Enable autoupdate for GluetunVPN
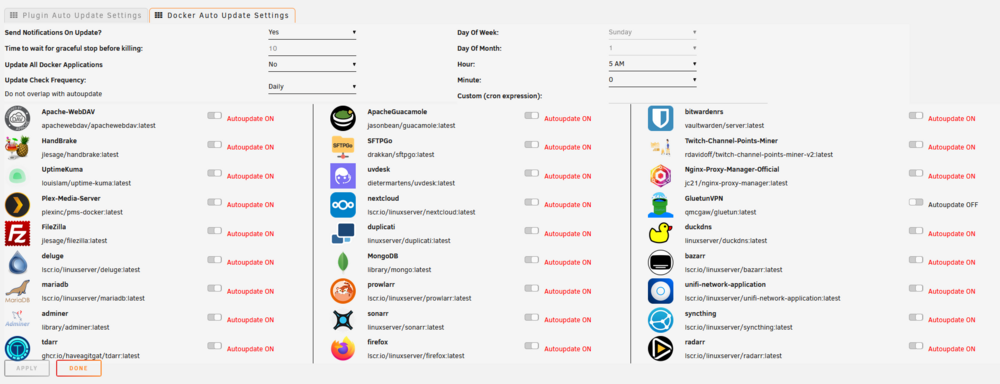 point(916,202)
